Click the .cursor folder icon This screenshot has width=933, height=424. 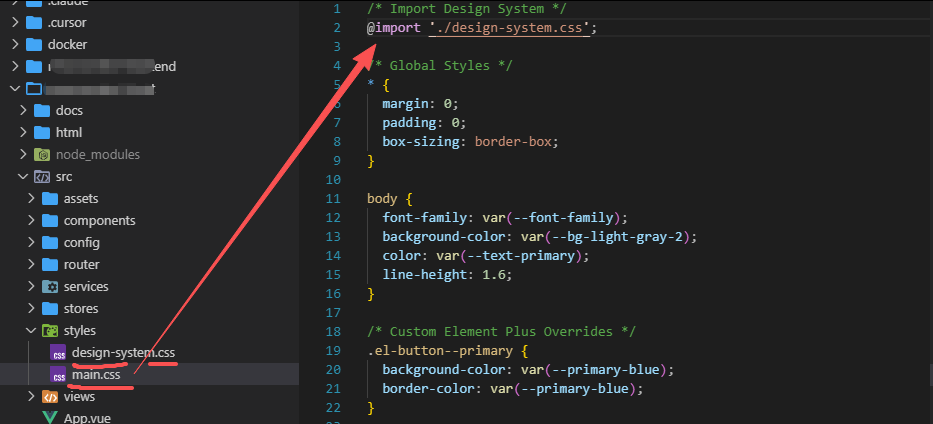(x=34, y=23)
